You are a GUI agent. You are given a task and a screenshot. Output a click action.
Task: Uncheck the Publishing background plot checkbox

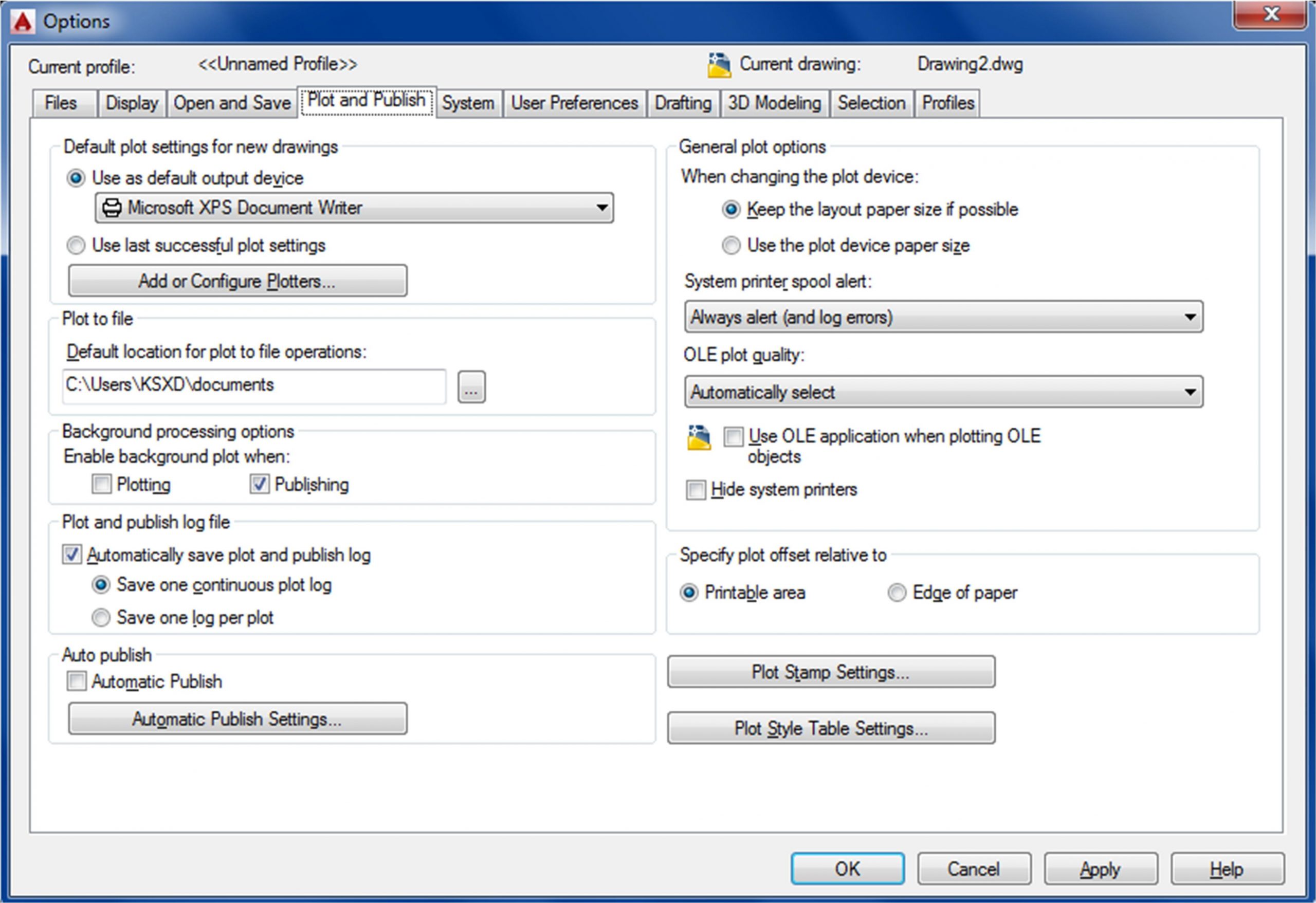(260, 484)
